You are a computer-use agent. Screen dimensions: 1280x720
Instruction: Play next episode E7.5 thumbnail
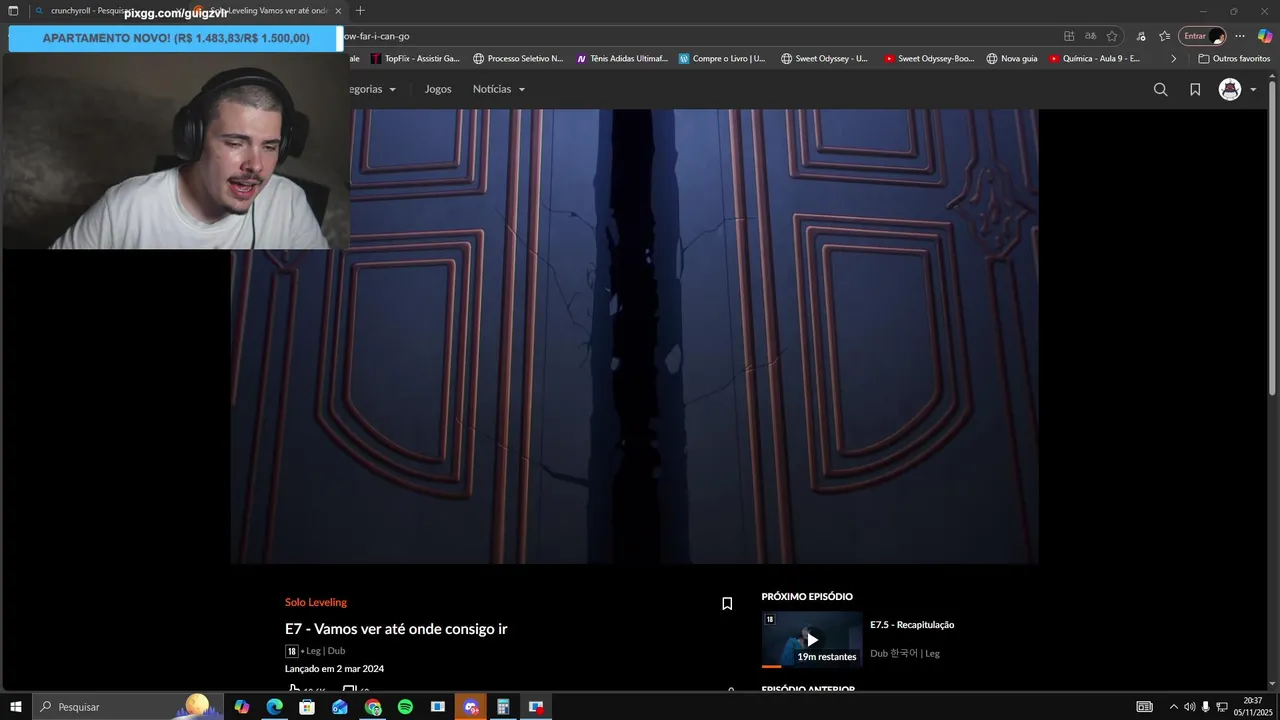click(x=812, y=639)
